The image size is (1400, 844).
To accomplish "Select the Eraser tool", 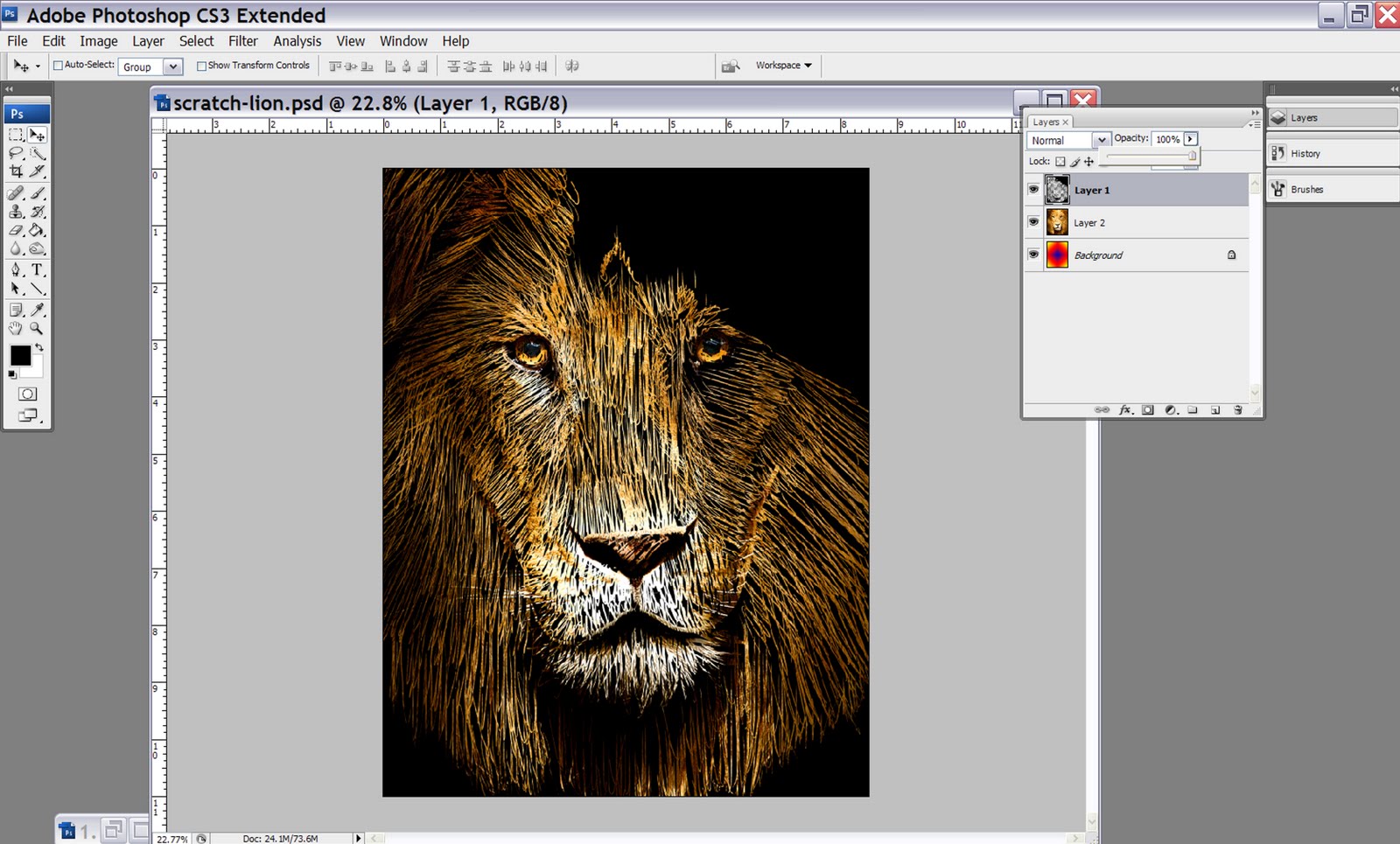I will [16, 230].
